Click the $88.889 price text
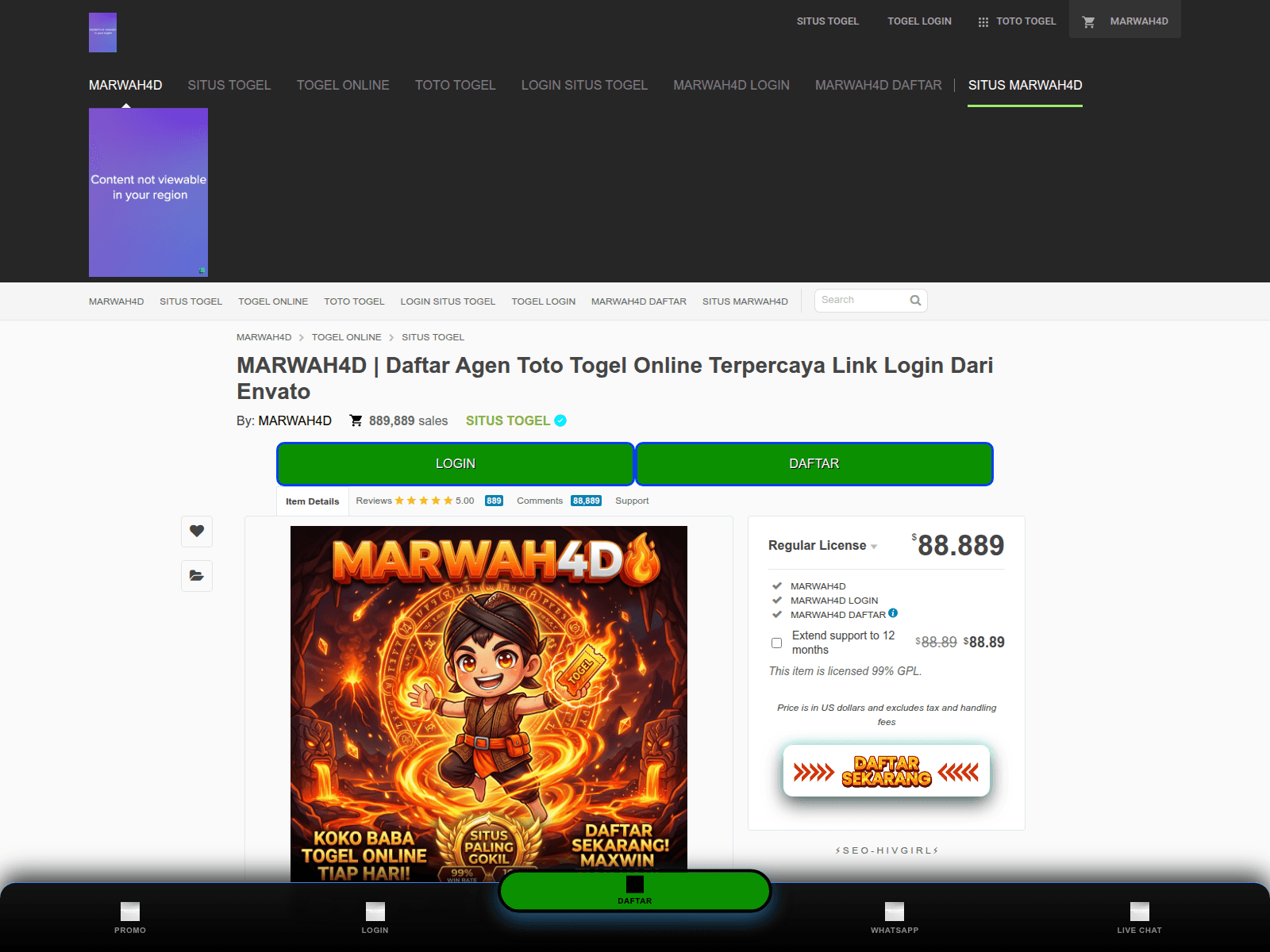Viewport: 1270px width, 952px height. (958, 545)
